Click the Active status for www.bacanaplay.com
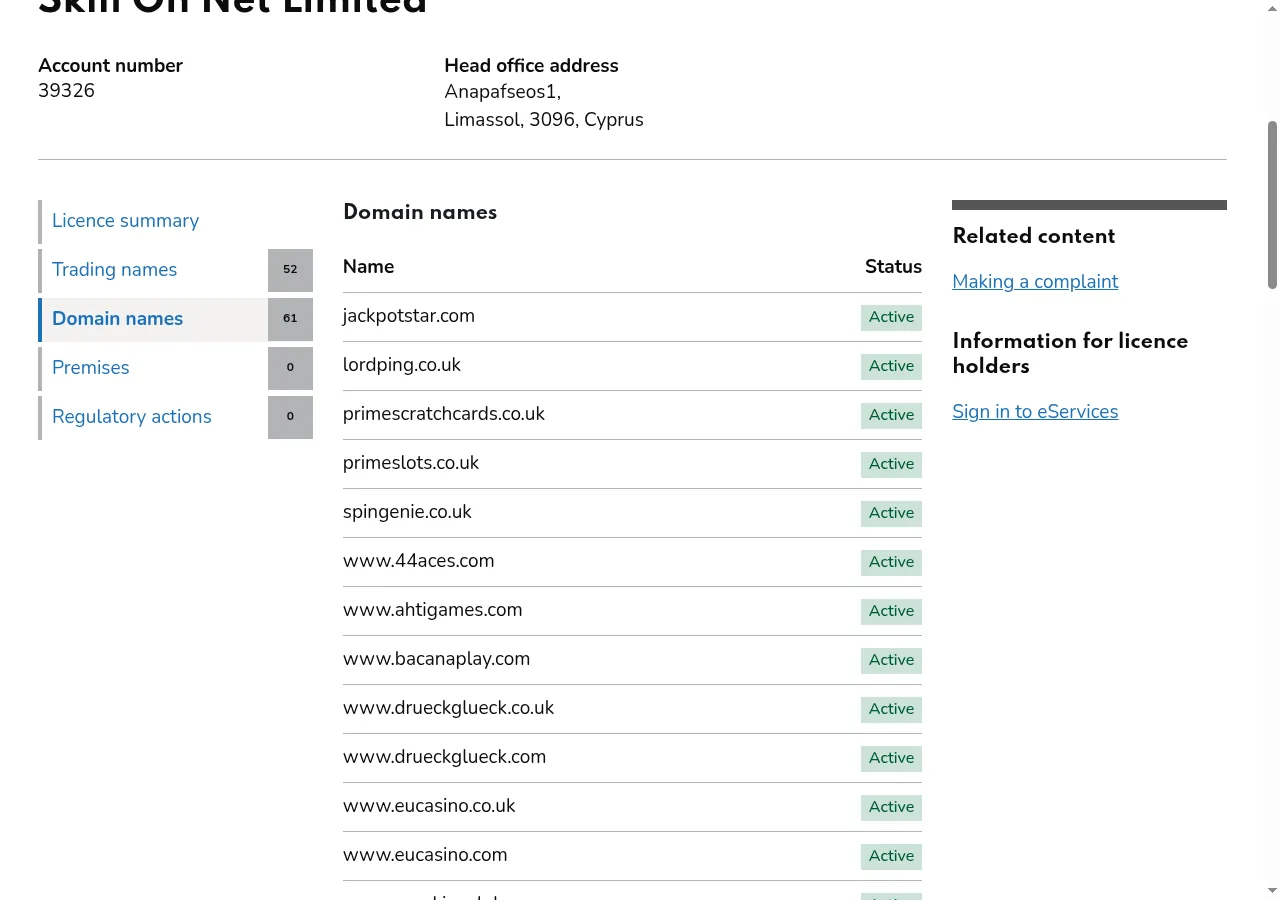The height and width of the screenshot is (900, 1280). pyautogui.click(x=891, y=660)
